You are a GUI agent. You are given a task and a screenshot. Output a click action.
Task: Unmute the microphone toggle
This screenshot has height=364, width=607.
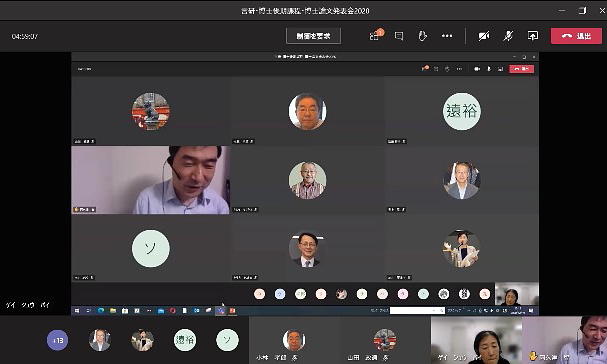point(508,36)
